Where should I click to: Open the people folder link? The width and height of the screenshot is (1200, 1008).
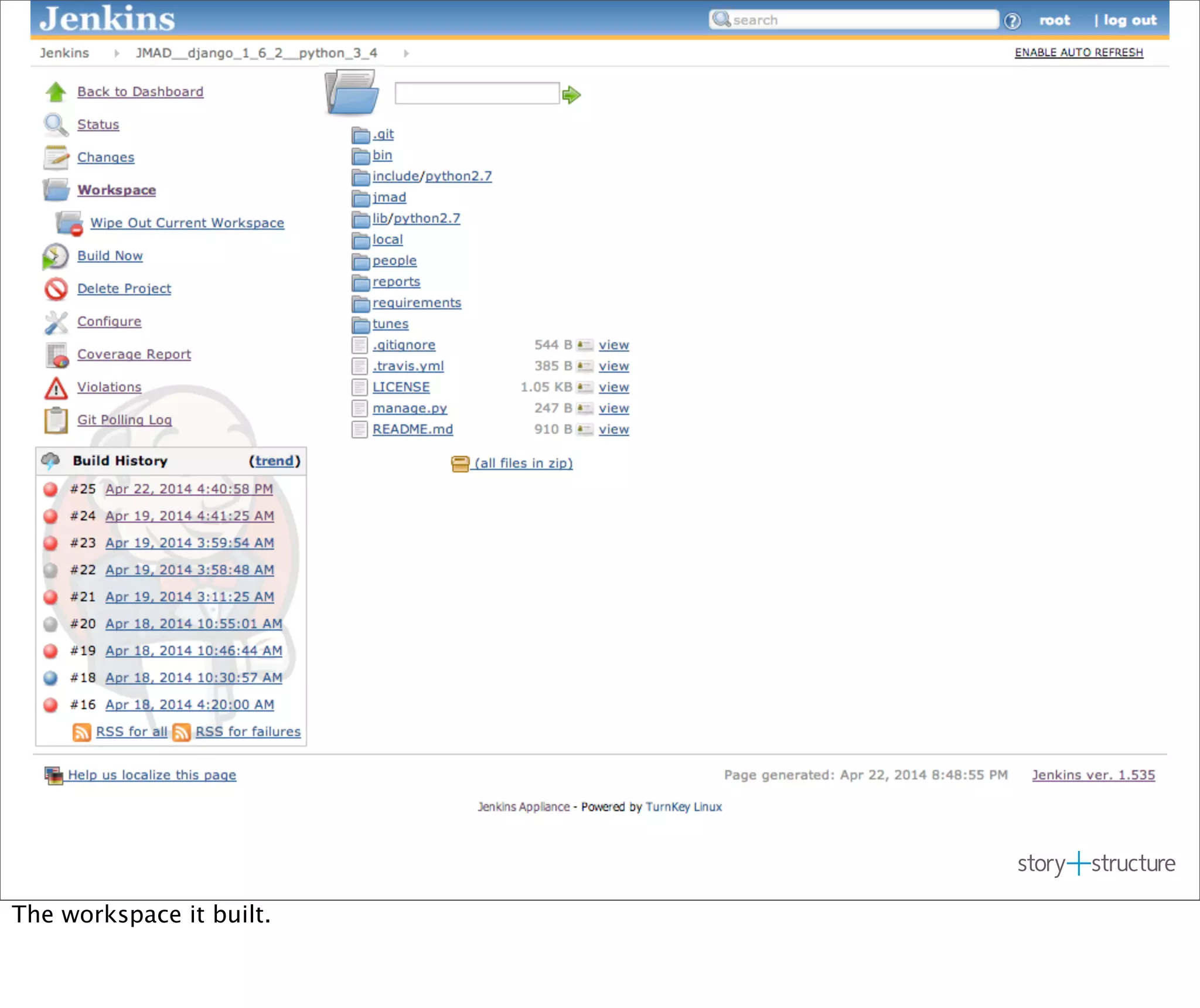click(x=394, y=261)
